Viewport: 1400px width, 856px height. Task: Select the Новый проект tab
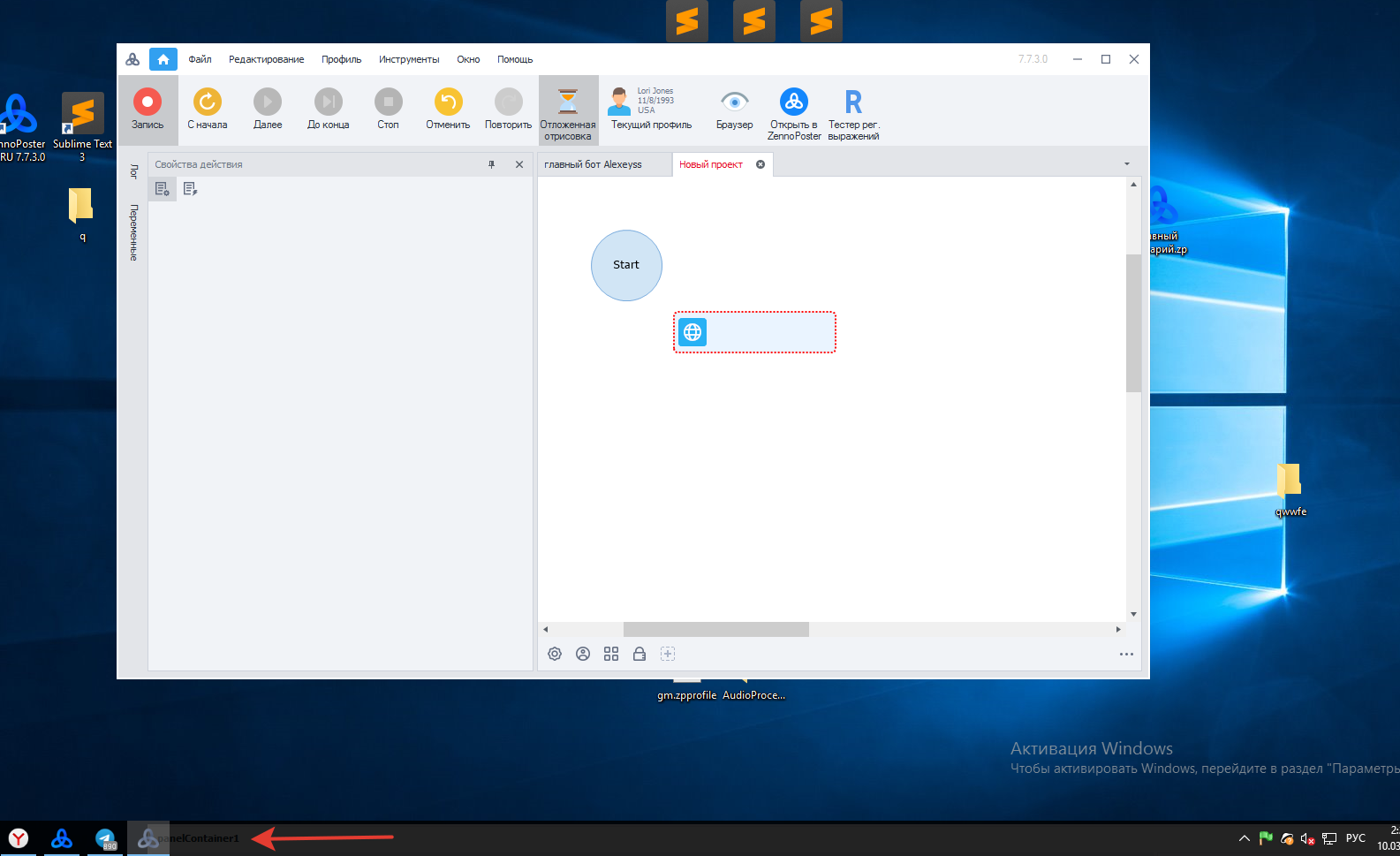[711, 164]
